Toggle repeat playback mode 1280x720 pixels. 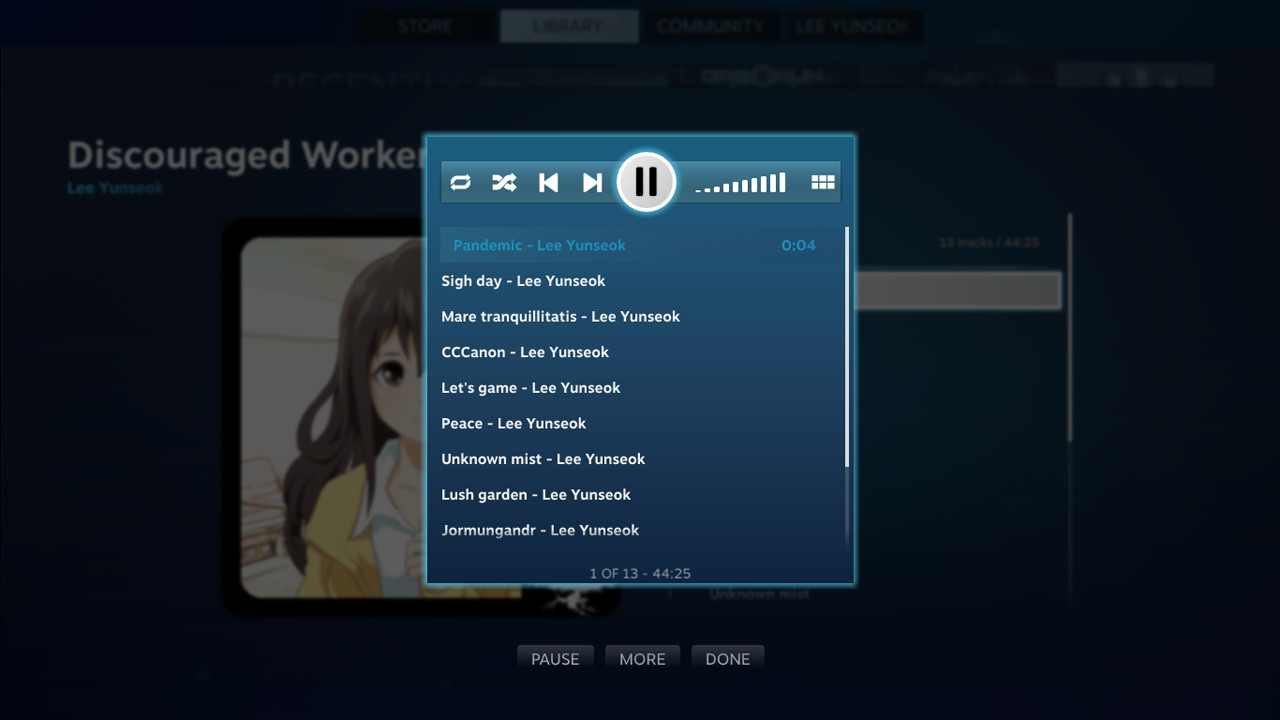click(460, 182)
